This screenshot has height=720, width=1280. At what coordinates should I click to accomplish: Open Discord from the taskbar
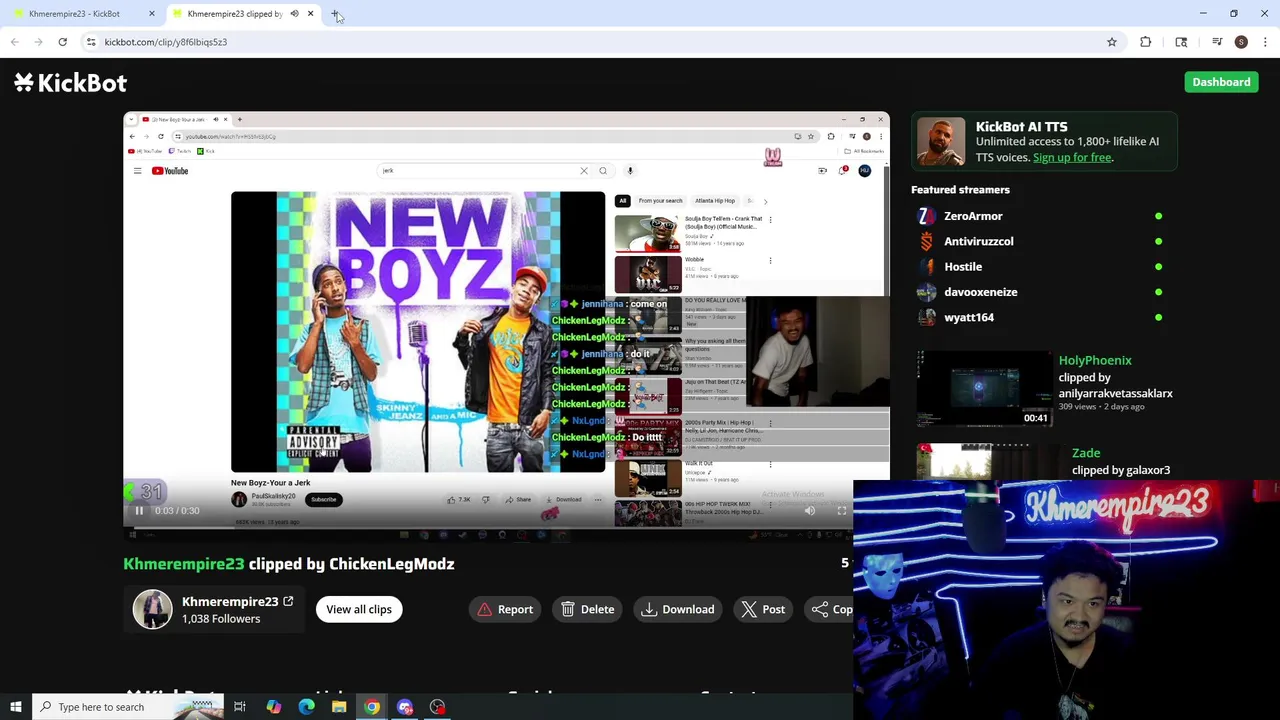point(405,707)
